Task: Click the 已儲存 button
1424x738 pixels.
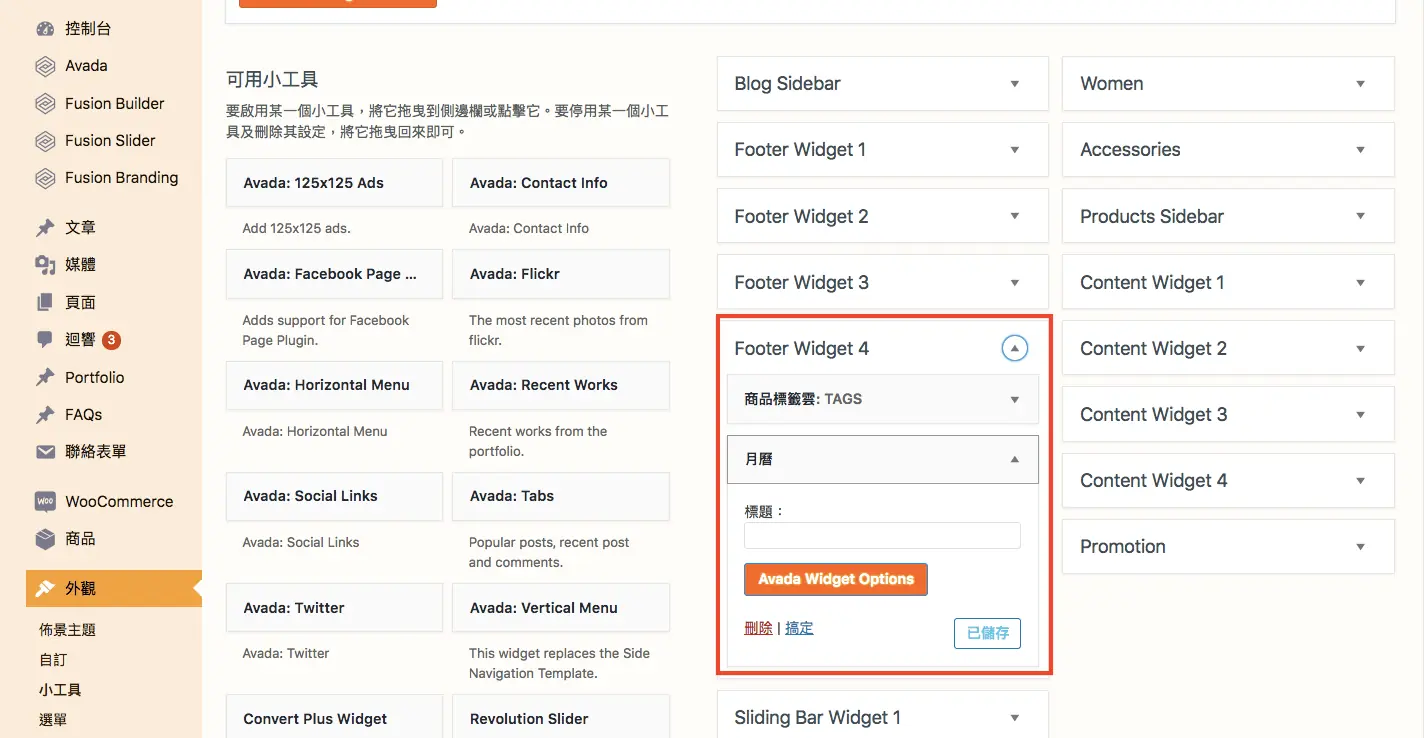Action: pyautogui.click(x=987, y=633)
